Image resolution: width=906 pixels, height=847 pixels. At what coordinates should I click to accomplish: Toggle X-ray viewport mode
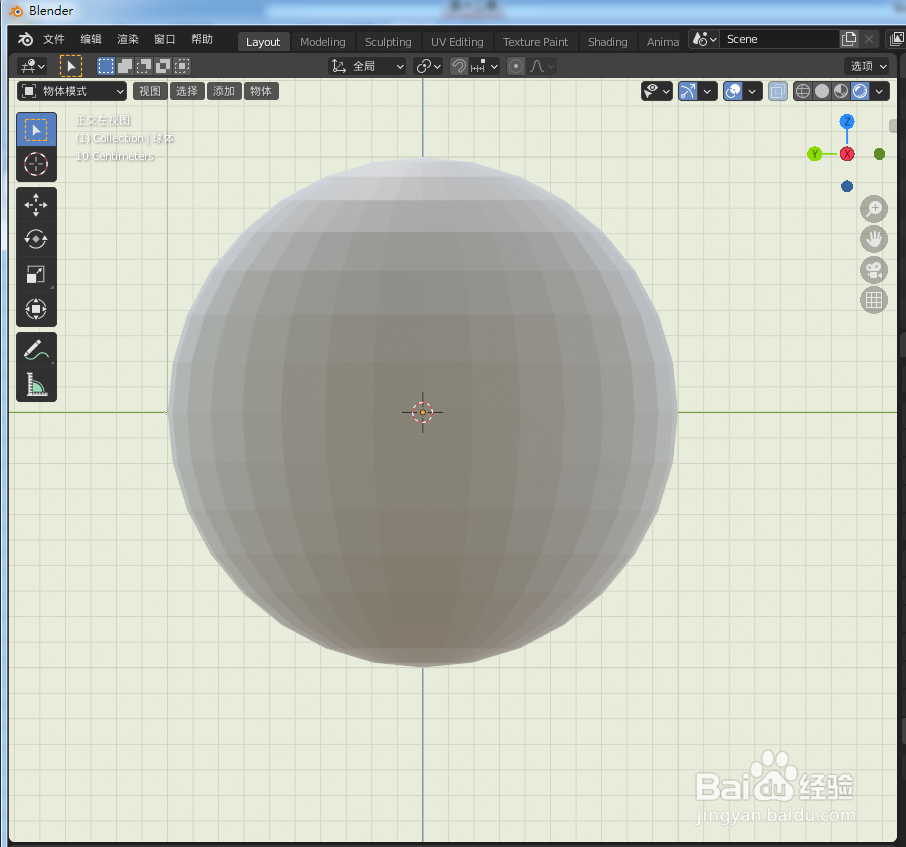click(777, 90)
